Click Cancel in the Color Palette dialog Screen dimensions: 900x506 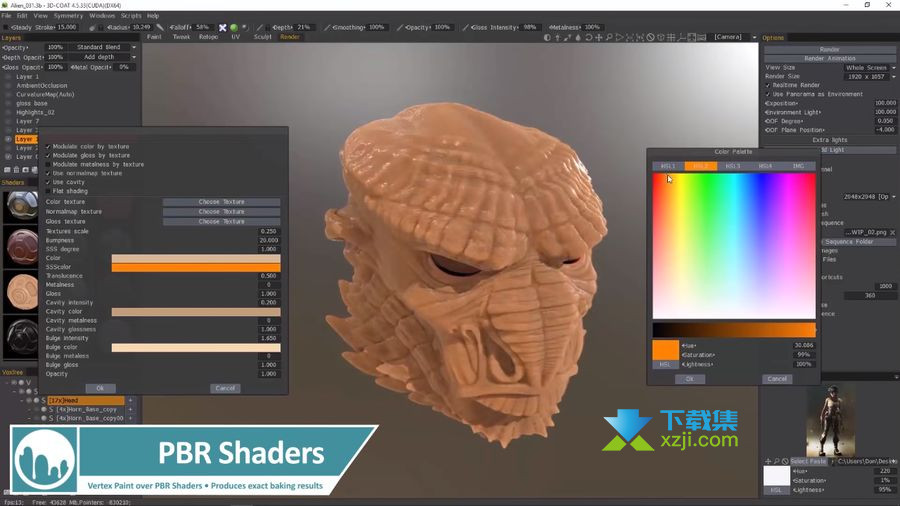pyautogui.click(x=777, y=379)
